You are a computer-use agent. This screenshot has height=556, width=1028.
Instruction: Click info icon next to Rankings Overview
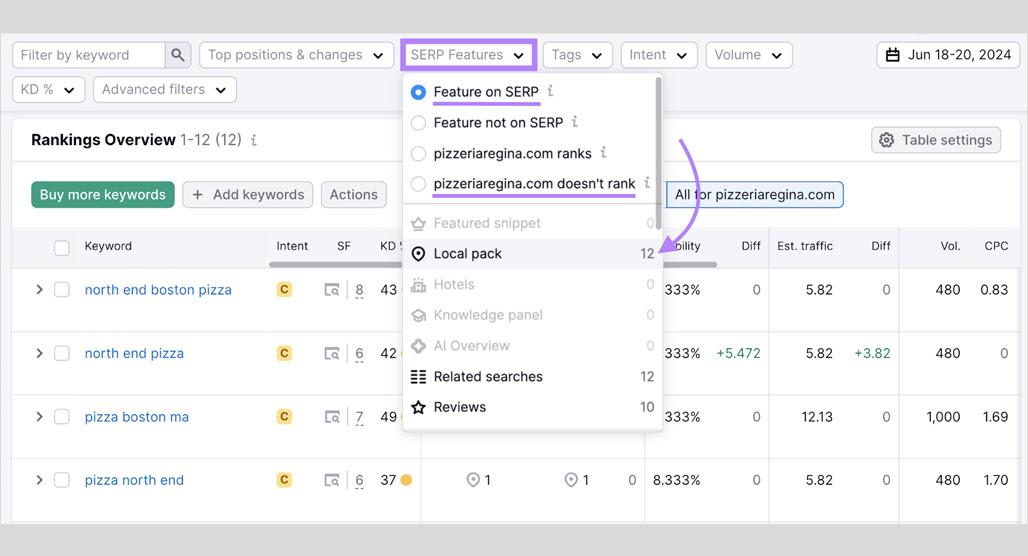254,140
